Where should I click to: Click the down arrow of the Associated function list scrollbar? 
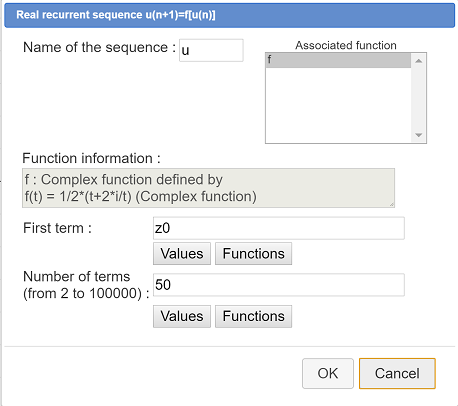point(419,135)
